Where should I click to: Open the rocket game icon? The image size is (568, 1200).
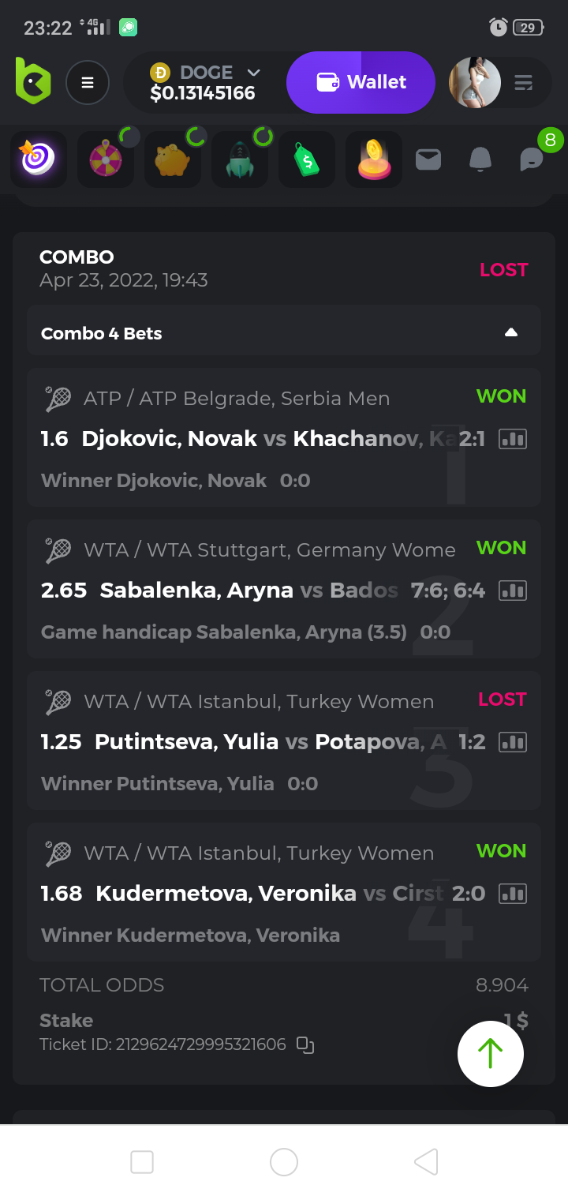(x=239, y=159)
